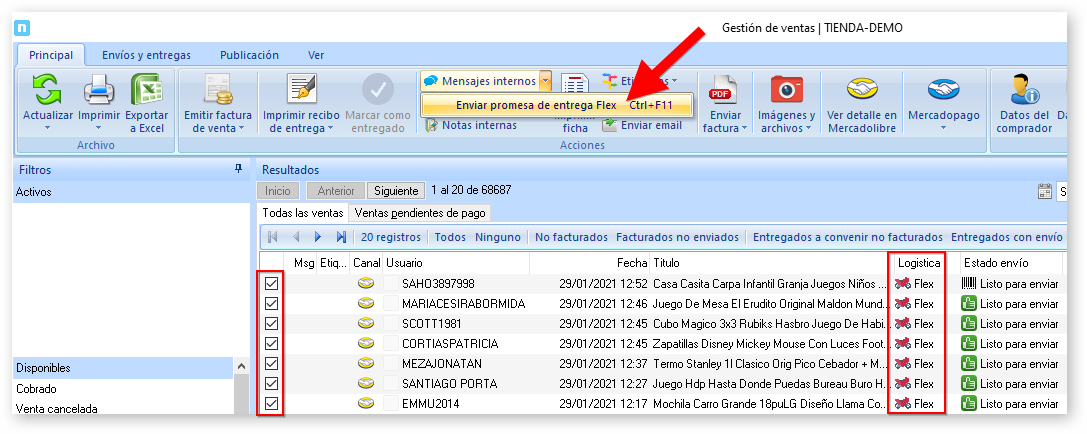1087x434 pixels.
Task: Filter by No facturados
Action: click(x=571, y=237)
